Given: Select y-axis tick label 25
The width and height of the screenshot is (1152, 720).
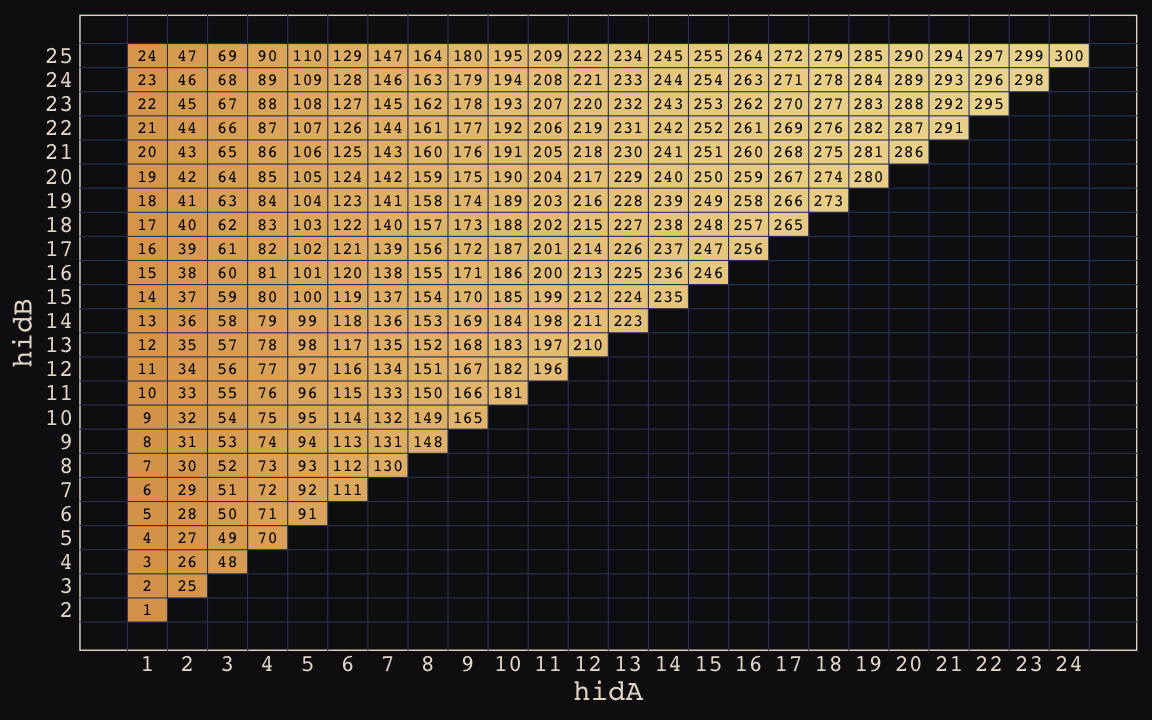Looking at the screenshot, I should click(59, 56).
